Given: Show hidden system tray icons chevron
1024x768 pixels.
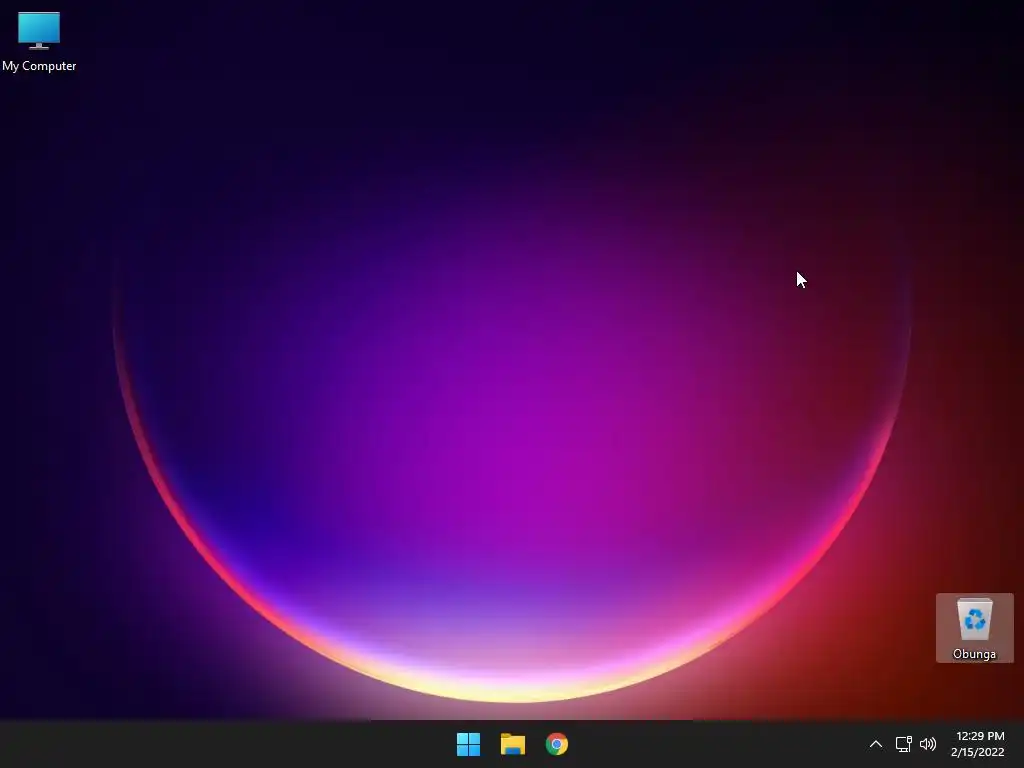Looking at the screenshot, I should click(x=876, y=744).
